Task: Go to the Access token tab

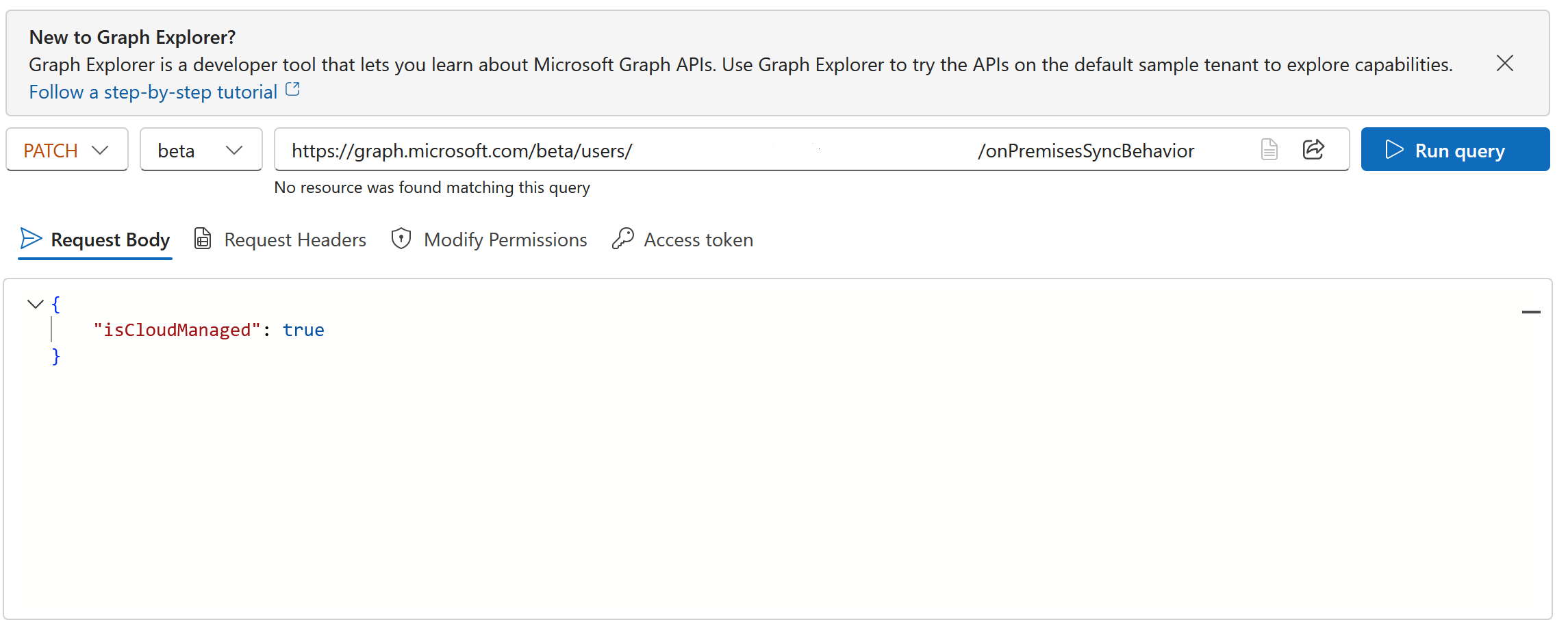Action: click(698, 240)
